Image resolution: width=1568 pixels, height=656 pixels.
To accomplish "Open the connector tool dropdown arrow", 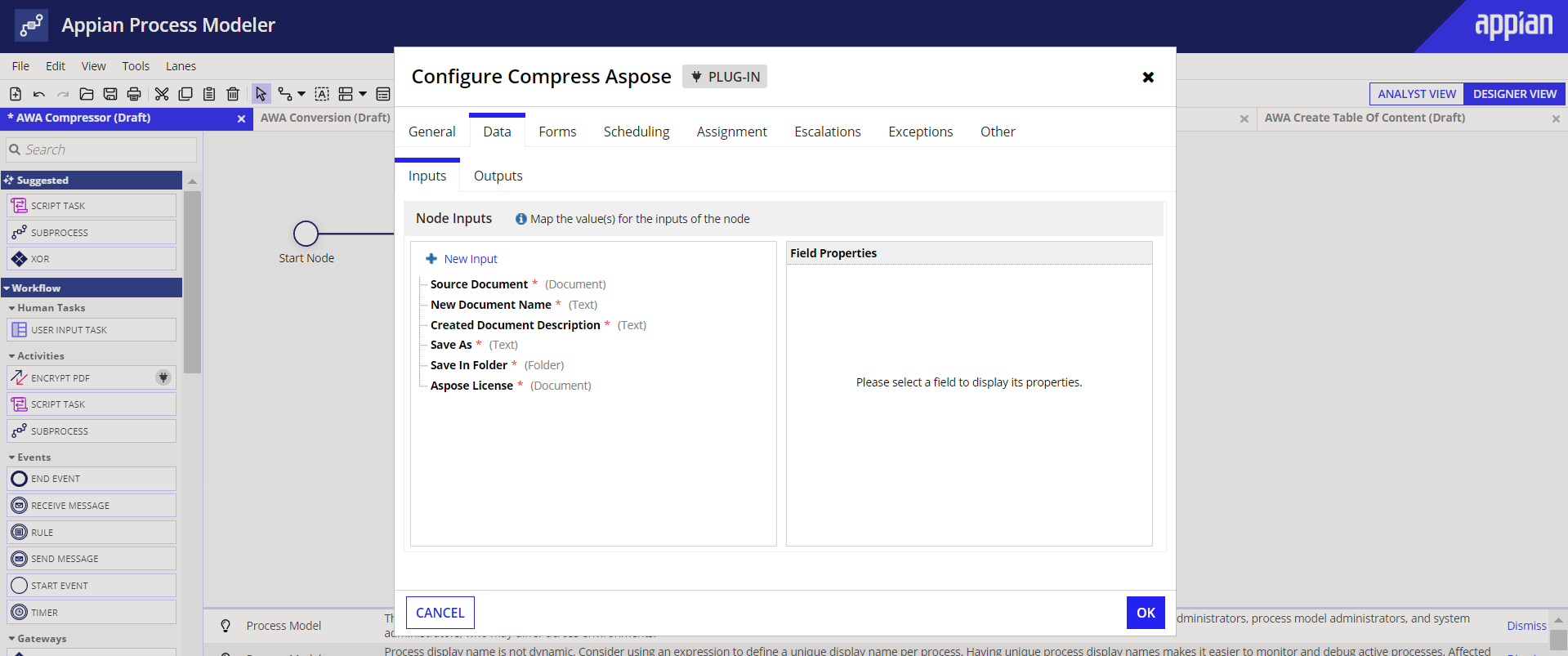I will coord(302,94).
